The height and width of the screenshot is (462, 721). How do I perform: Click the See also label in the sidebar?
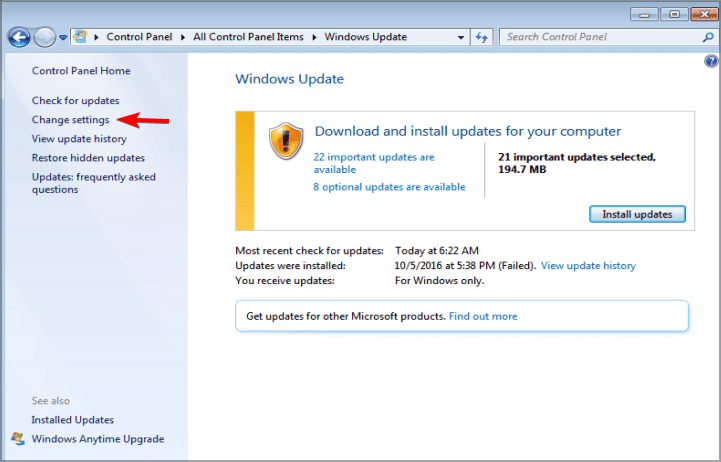pyautogui.click(x=51, y=401)
